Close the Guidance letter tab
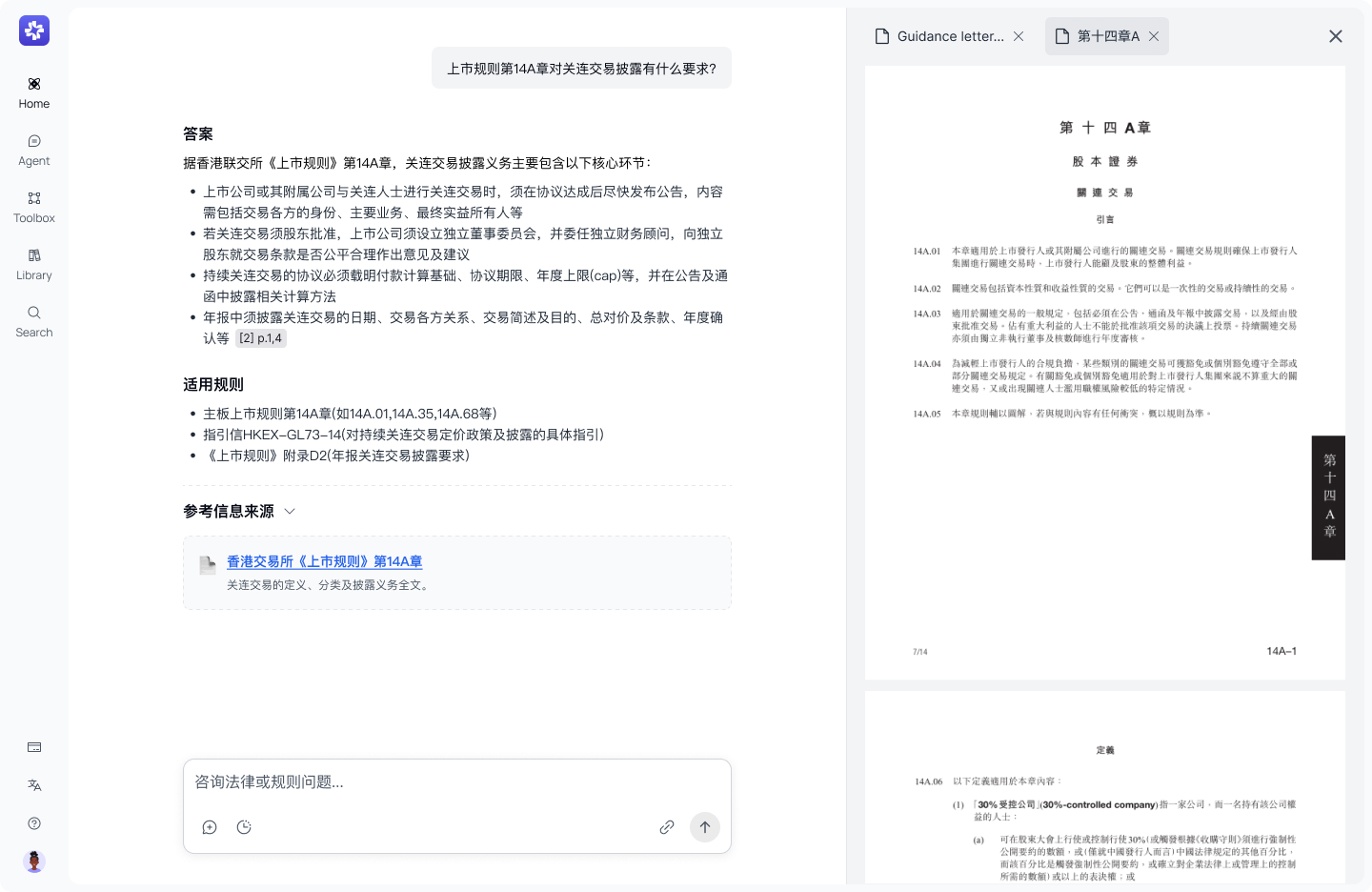This screenshot has width=1372, height=892. [x=1019, y=36]
